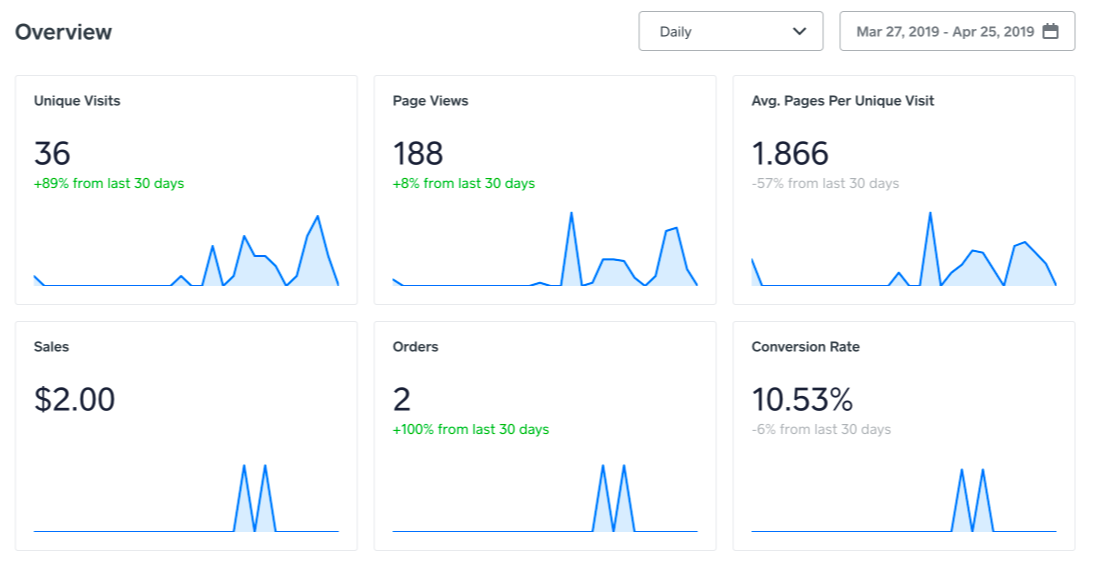The height and width of the screenshot is (582, 1103).
Task: Click the Overview heading
Action: click(x=64, y=31)
